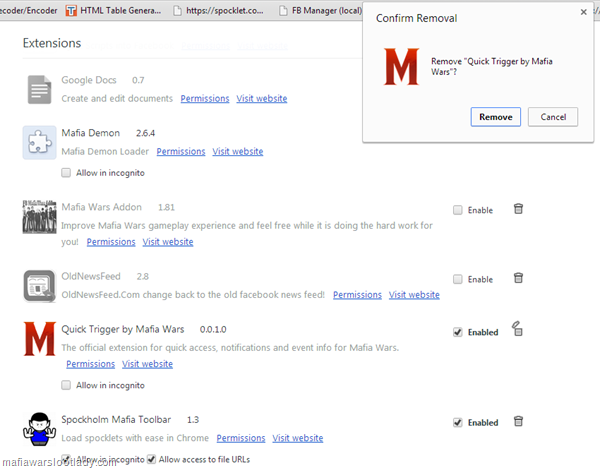Click Spockholm Mafia Toolbar icon
The width and height of the screenshot is (600, 468).
[x=39, y=429]
